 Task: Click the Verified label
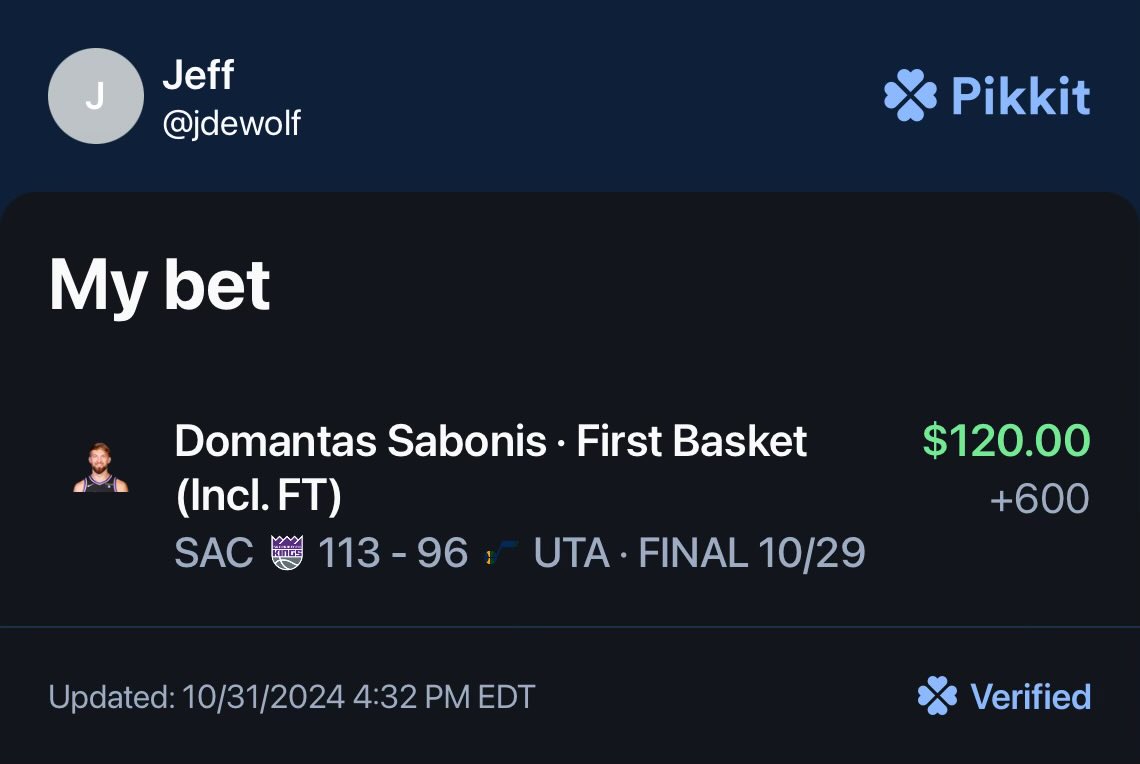click(x=1031, y=696)
